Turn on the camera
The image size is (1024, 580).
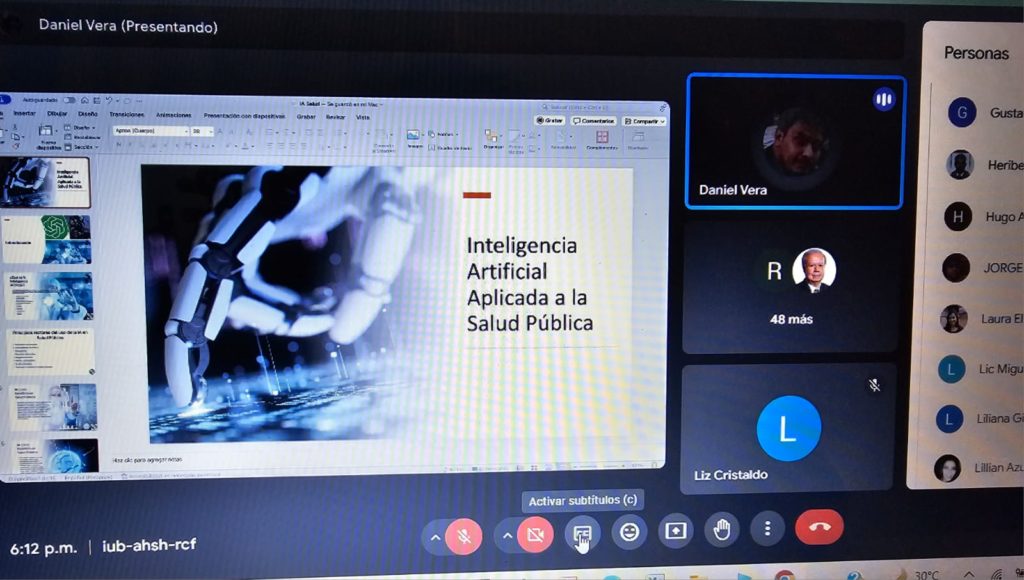[x=535, y=536]
